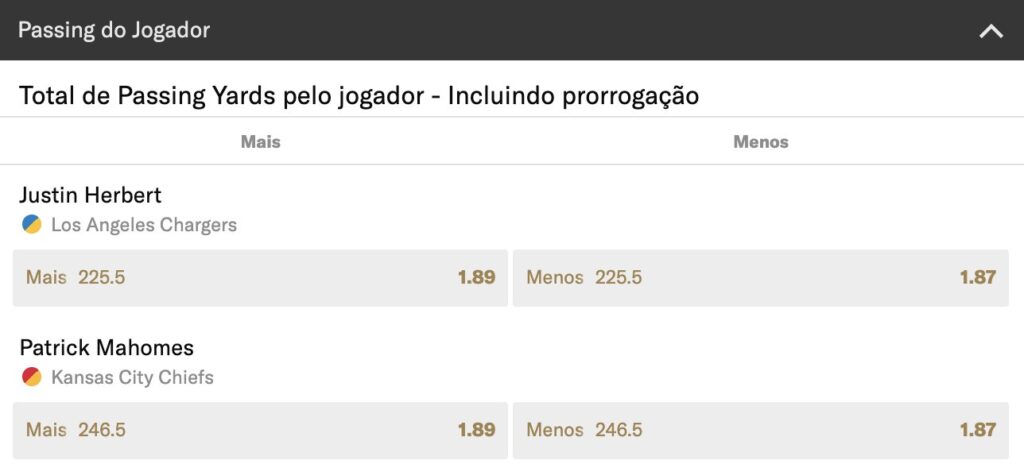Collapse the Passing do Jogador section chevron

[x=991, y=31]
